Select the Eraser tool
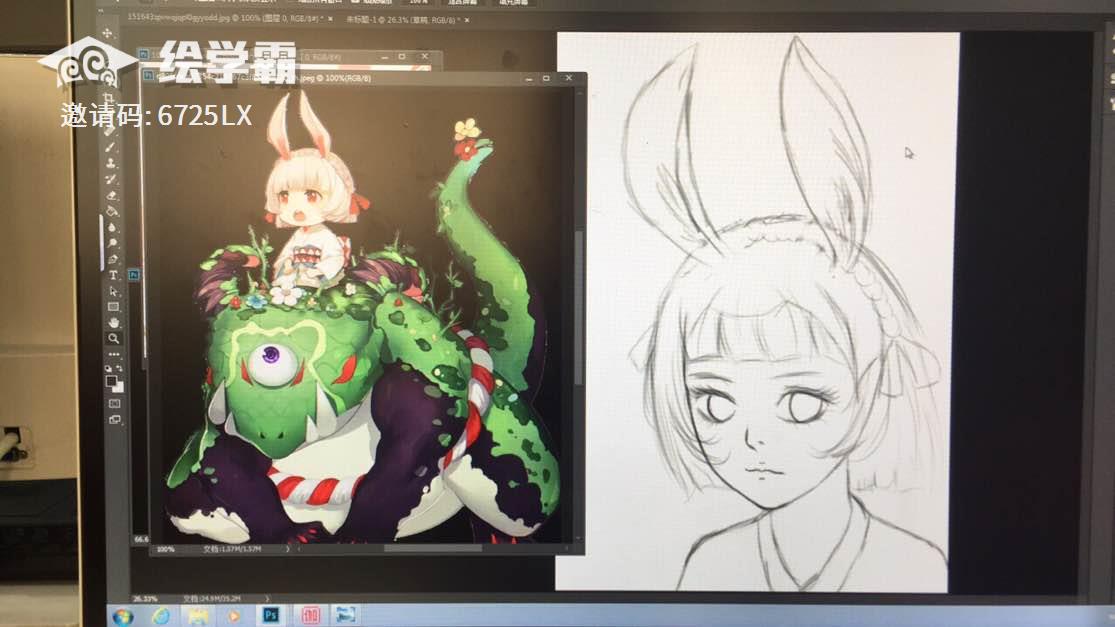1115x627 pixels. point(111,195)
